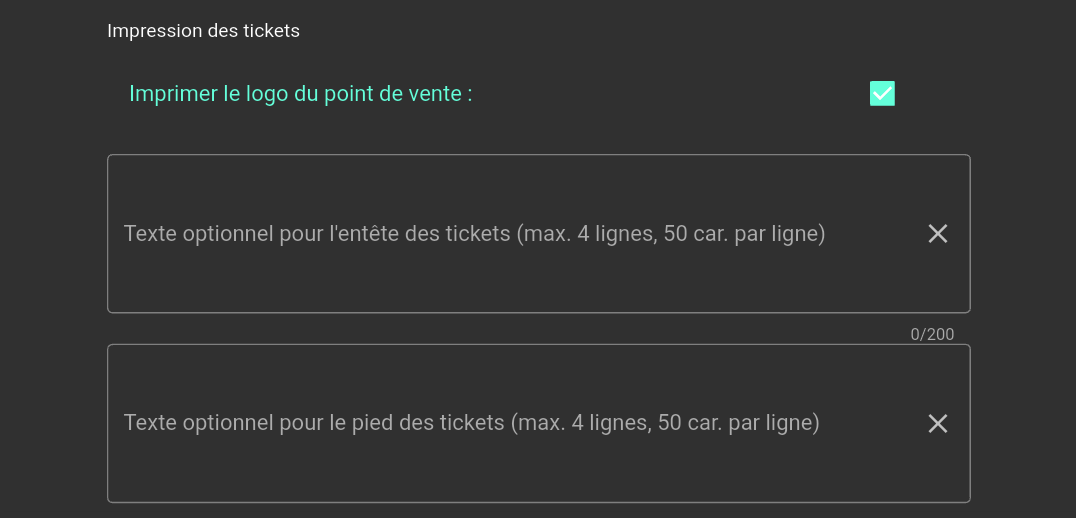
Task: Click the 'Impression des tickets' section heading
Action: pyautogui.click(x=203, y=31)
